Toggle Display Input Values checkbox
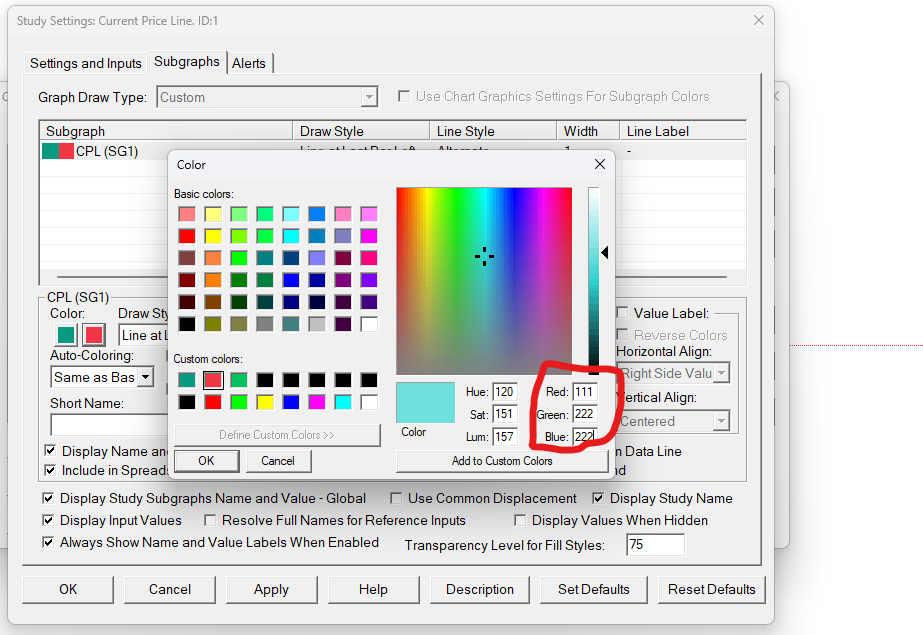The image size is (923, 635). click(48, 520)
